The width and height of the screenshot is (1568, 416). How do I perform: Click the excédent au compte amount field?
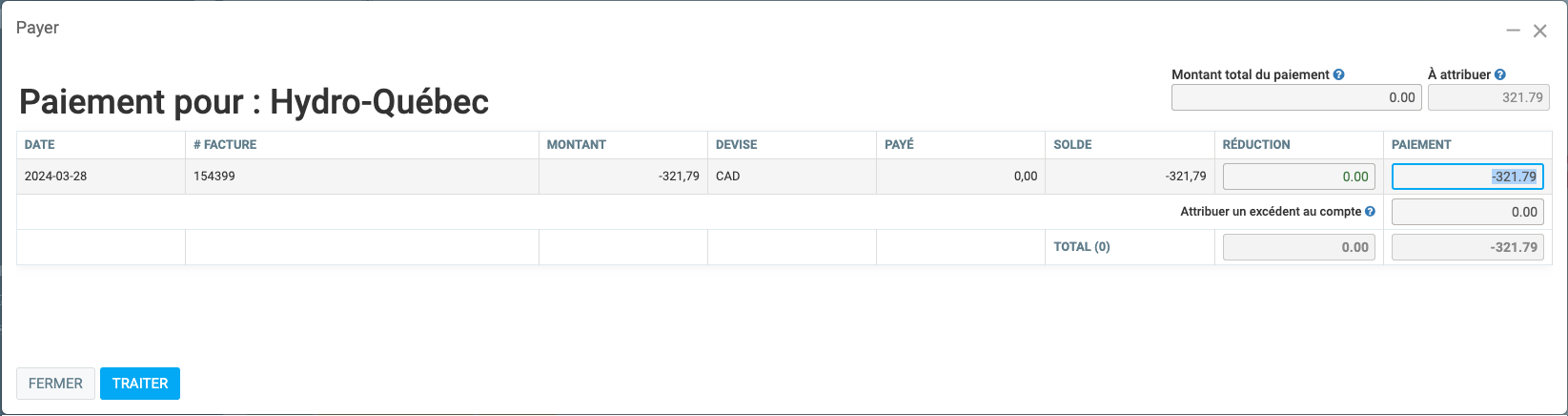(x=1467, y=212)
